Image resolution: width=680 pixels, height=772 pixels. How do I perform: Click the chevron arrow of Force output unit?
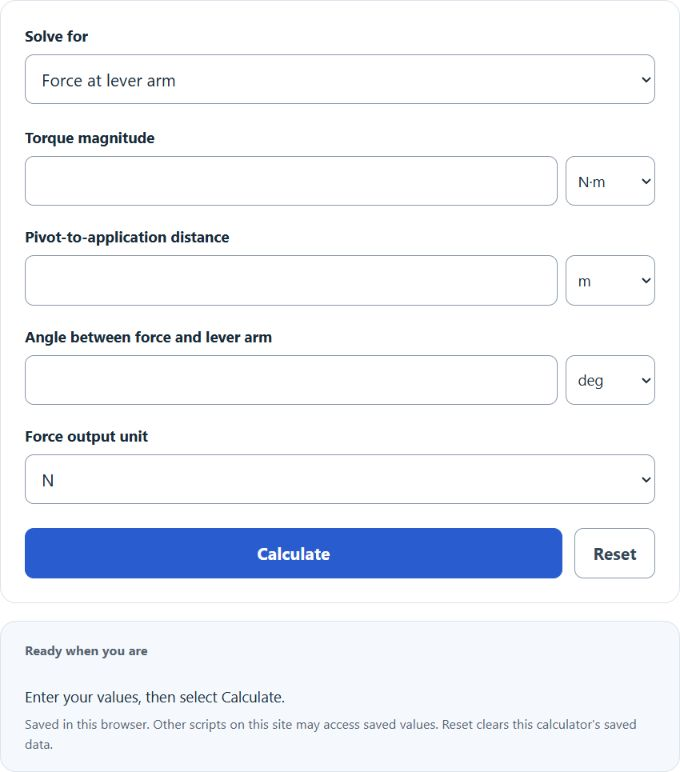(646, 480)
